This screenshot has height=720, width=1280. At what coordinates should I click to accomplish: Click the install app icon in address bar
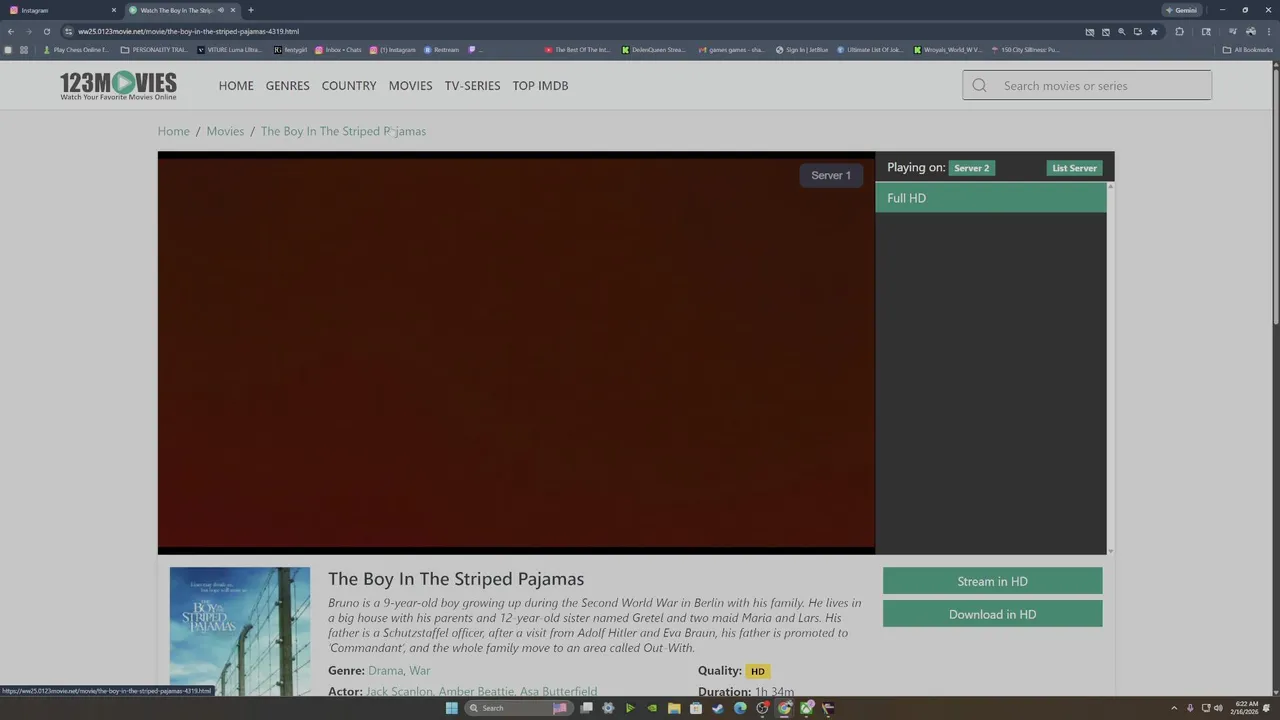pos(1138,31)
